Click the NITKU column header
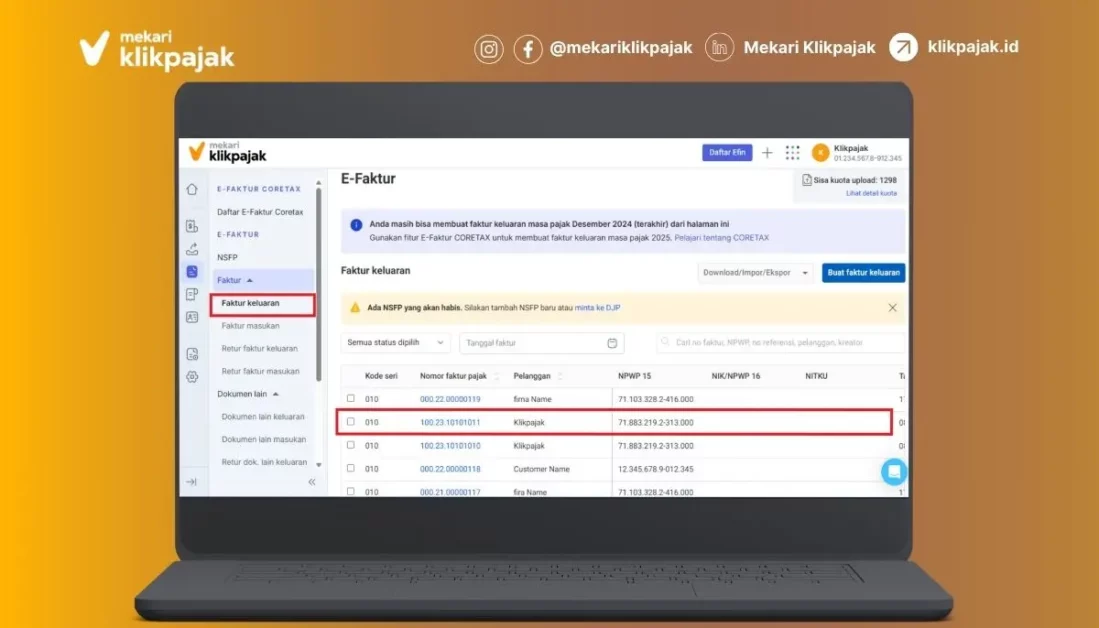Screen dimensions: 1099x628 (x=816, y=376)
